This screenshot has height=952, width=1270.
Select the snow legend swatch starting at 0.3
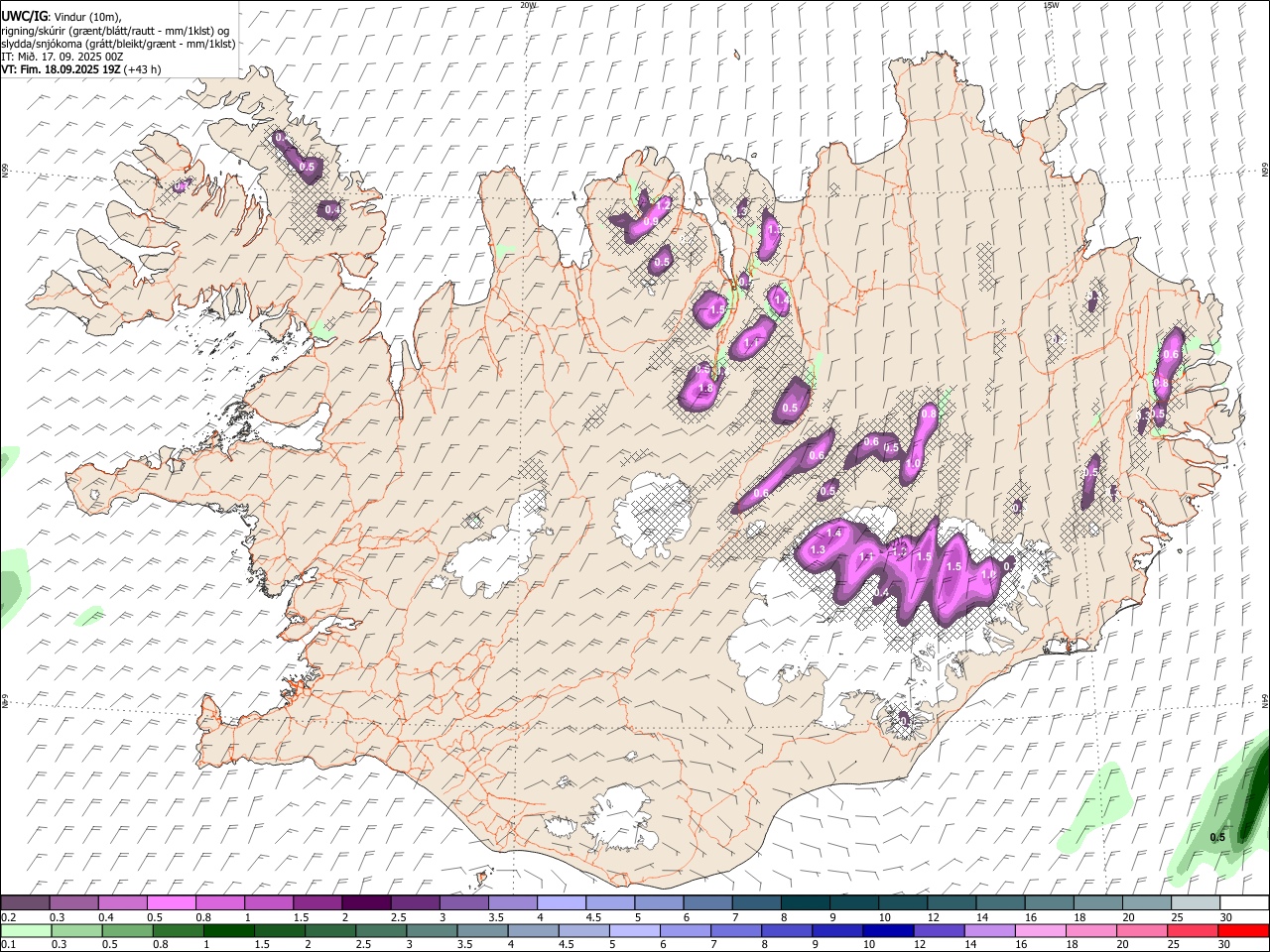[74, 903]
